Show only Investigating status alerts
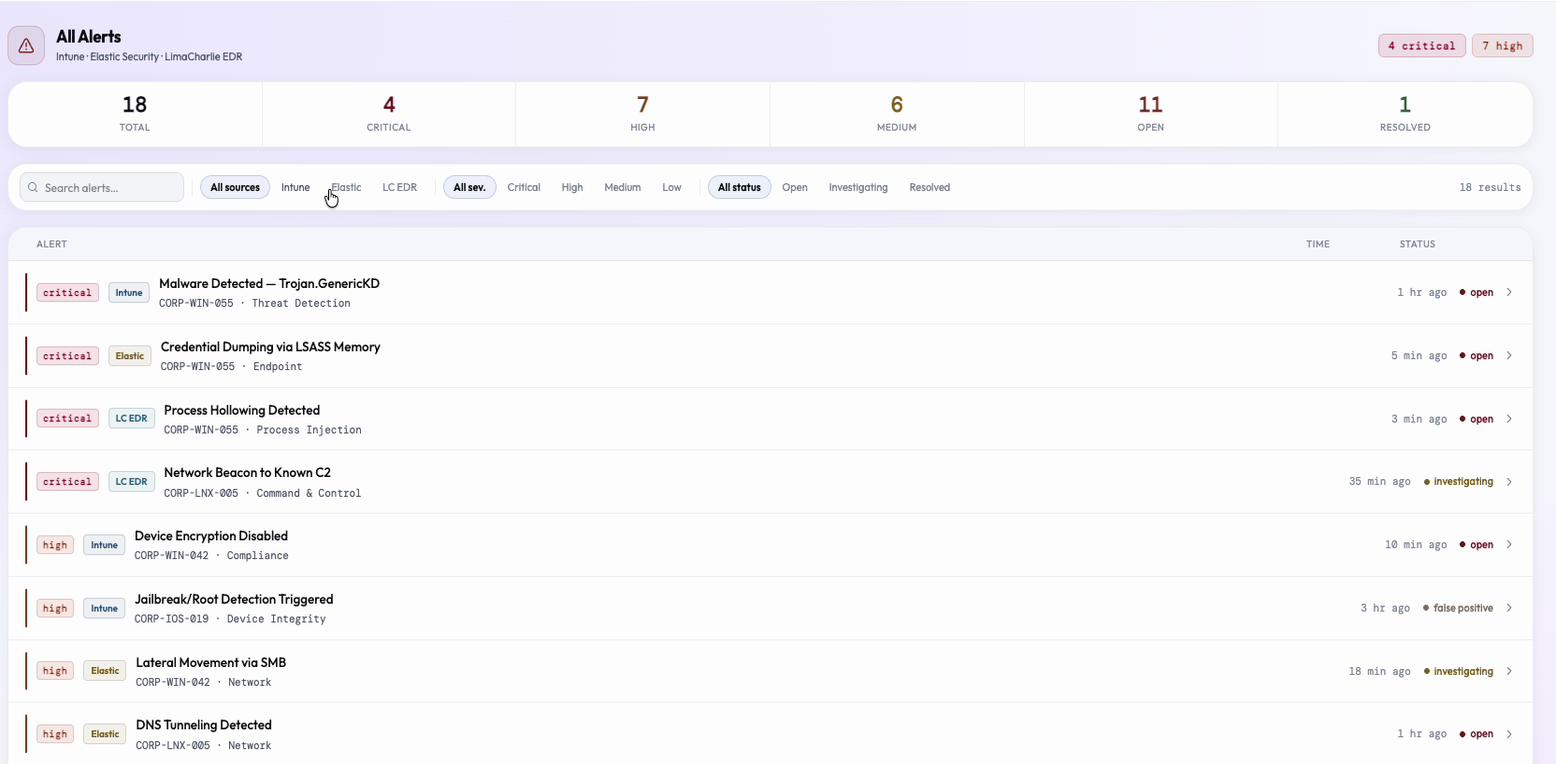1556x764 pixels. 858,187
